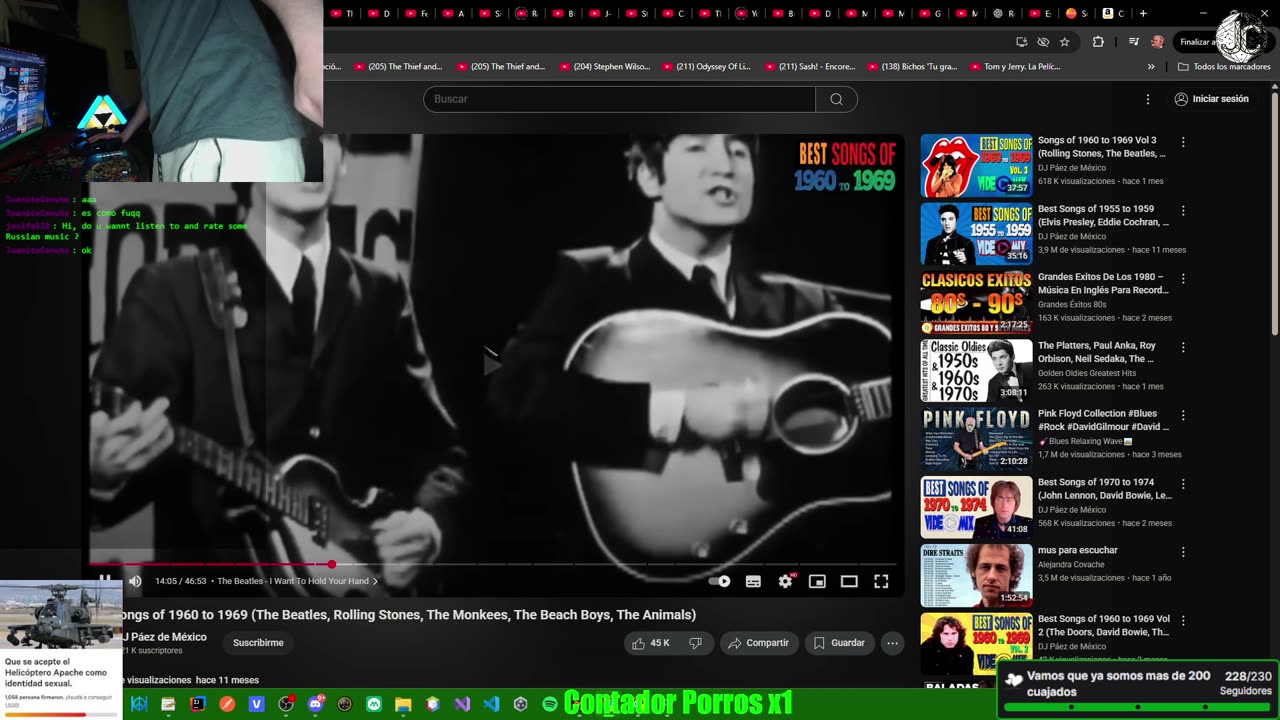
Task: Open the blue V app in taskbar
Action: [x=256, y=704]
